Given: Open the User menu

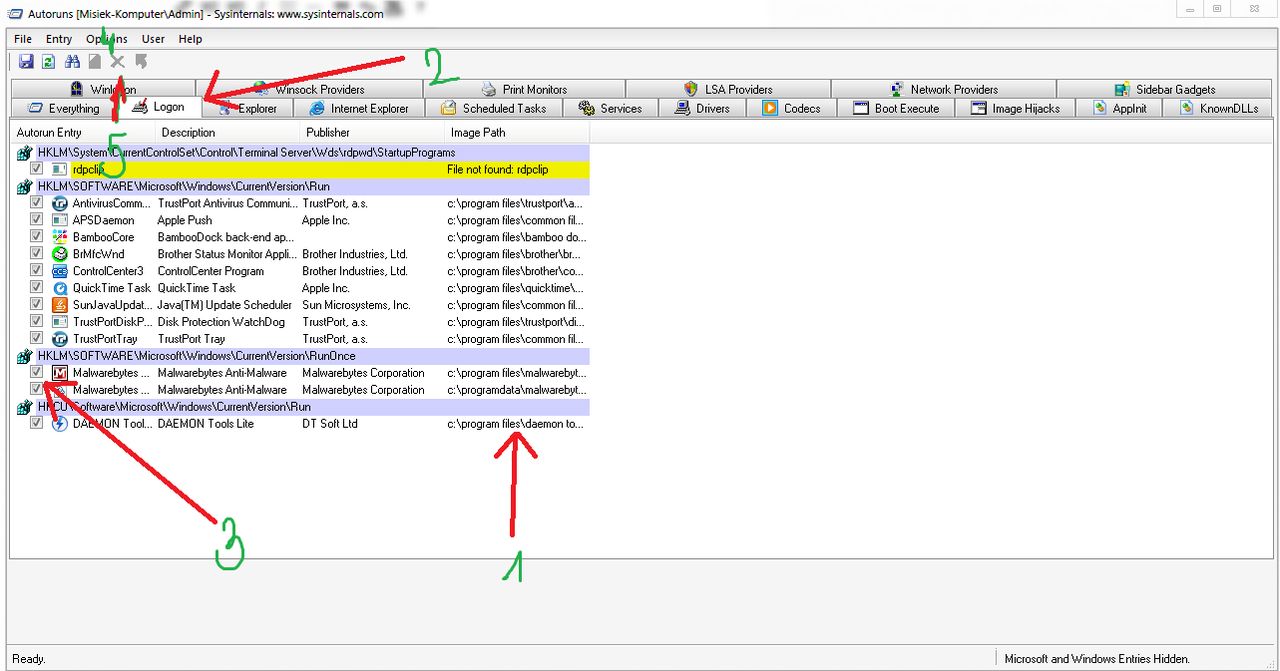Looking at the screenshot, I should pos(153,39).
